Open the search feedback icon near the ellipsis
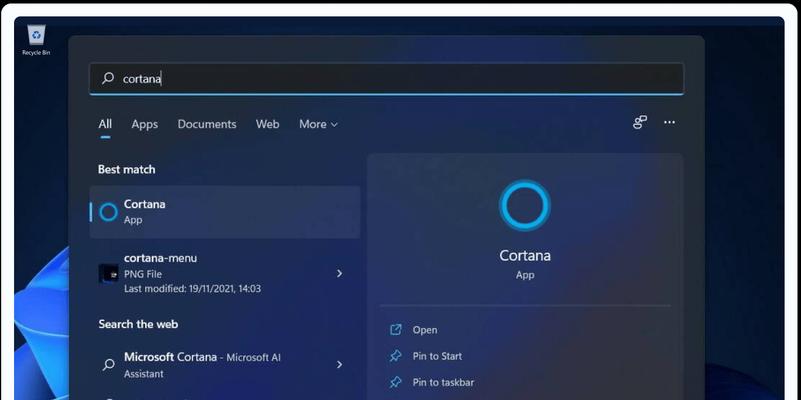The height and width of the screenshot is (400, 801). point(640,122)
